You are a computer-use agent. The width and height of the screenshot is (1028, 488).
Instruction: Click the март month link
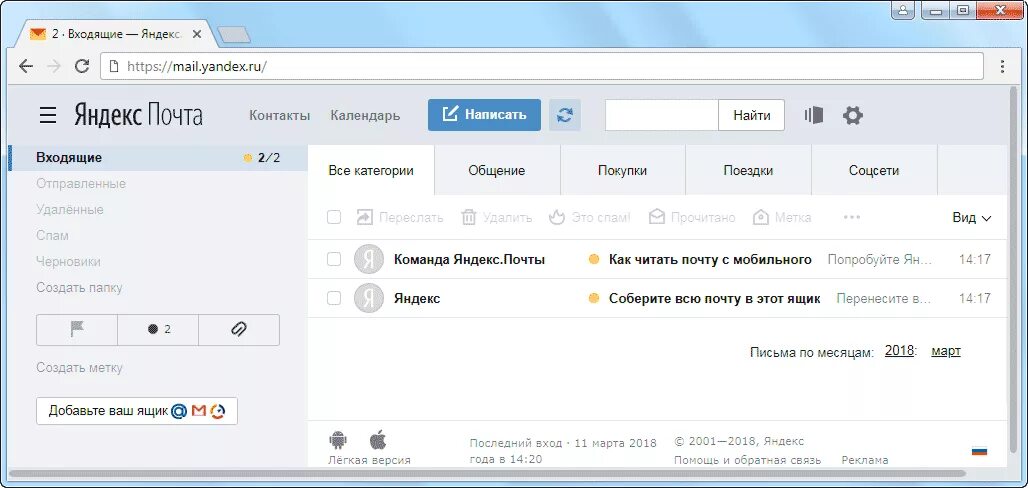click(946, 351)
